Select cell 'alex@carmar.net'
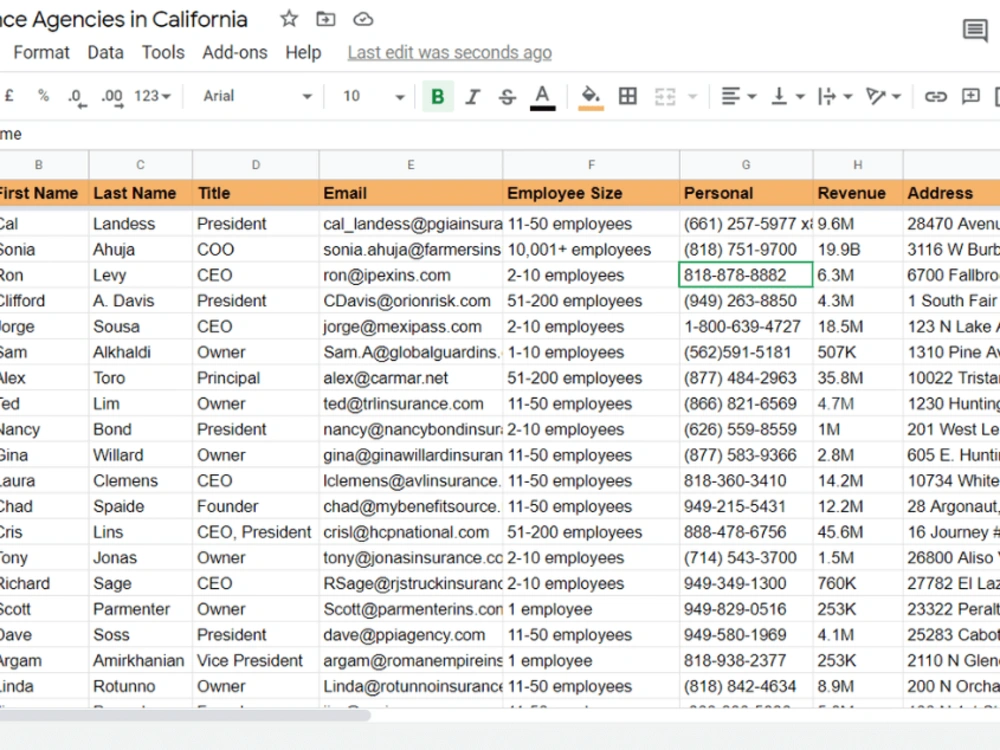The height and width of the screenshot is (750, 1000). point(411,378)
